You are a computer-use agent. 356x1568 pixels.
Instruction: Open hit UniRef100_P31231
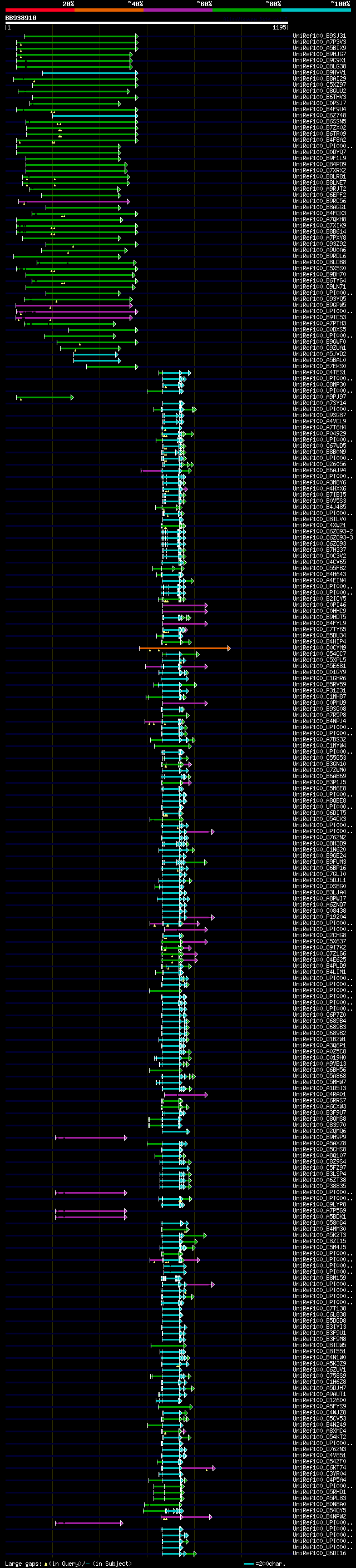tap(319, 691)
